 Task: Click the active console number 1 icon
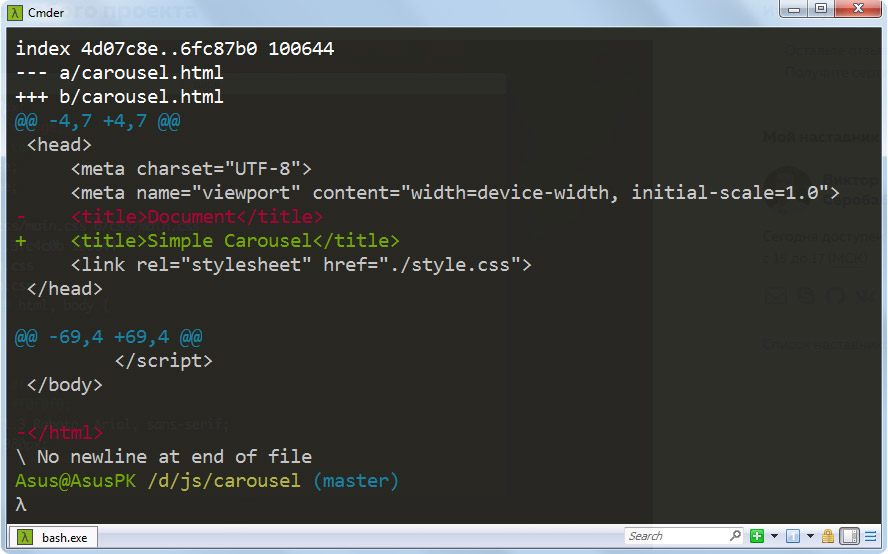[792, 536]
